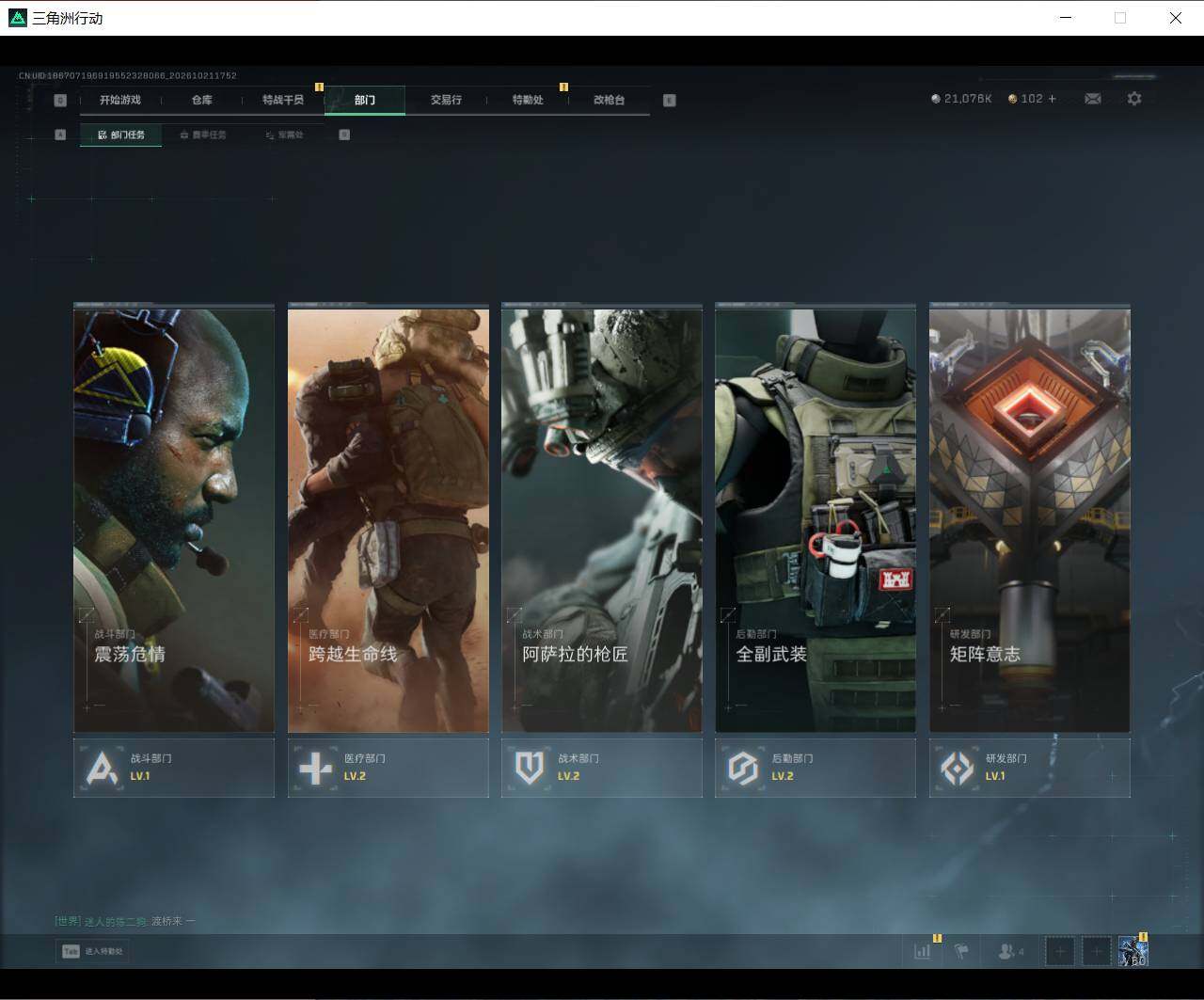The height and width of the screenshot is (1000, 1204).
Task: Open the 震荡危情 combat department card
Action: pyautogui.click(x=174, y=518)
